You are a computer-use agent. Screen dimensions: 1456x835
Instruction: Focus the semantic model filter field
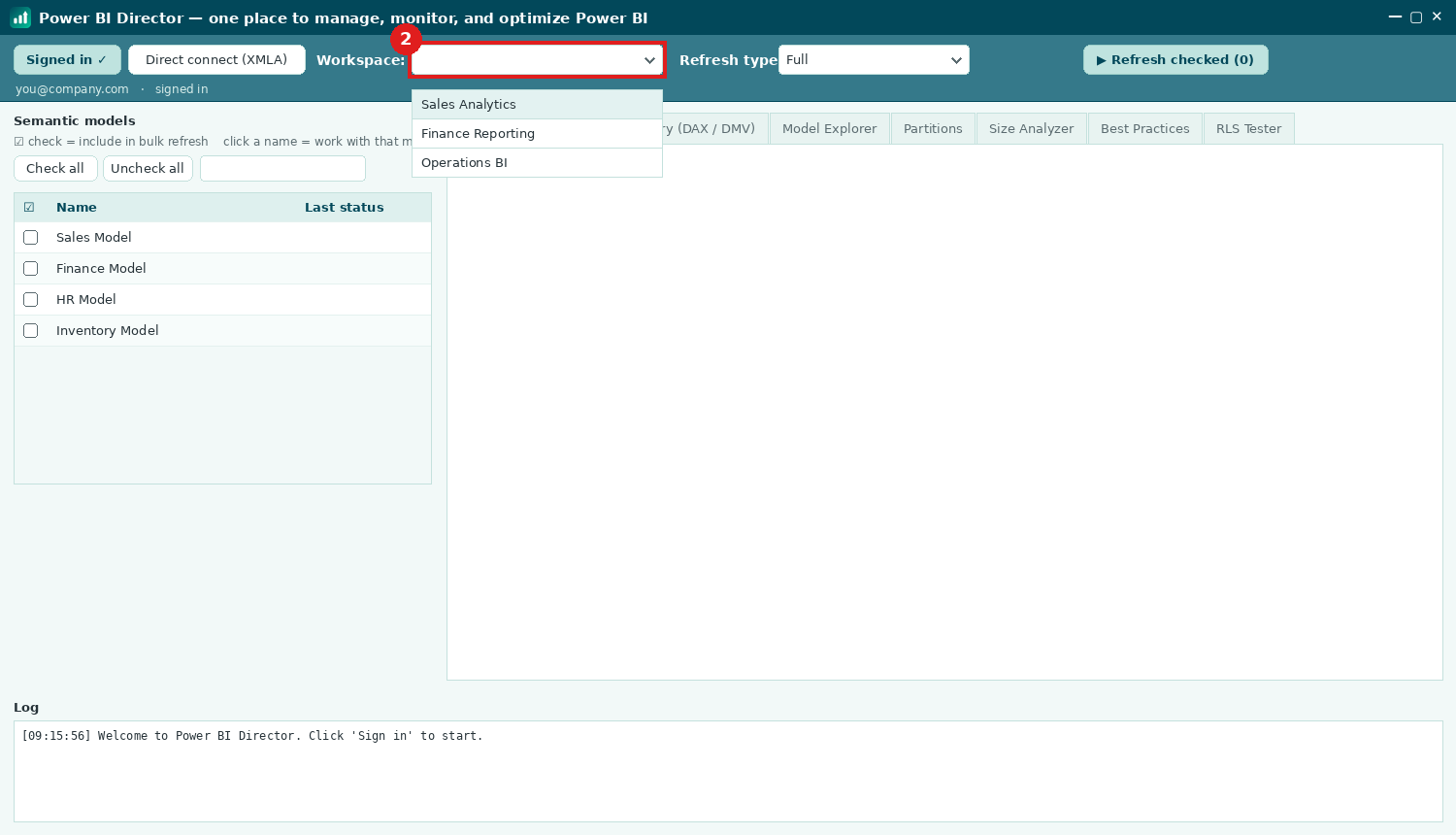(282, 169)
